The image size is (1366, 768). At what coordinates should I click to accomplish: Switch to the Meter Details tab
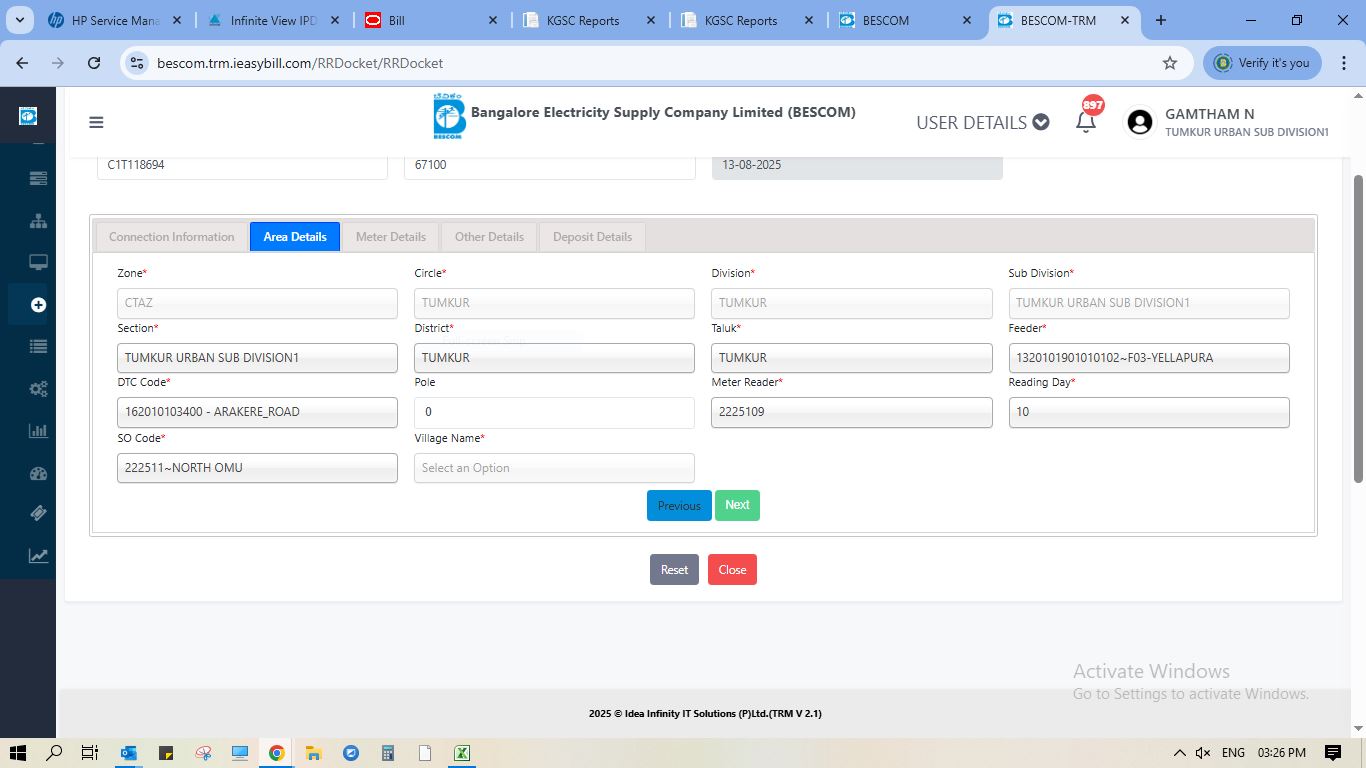390,237
